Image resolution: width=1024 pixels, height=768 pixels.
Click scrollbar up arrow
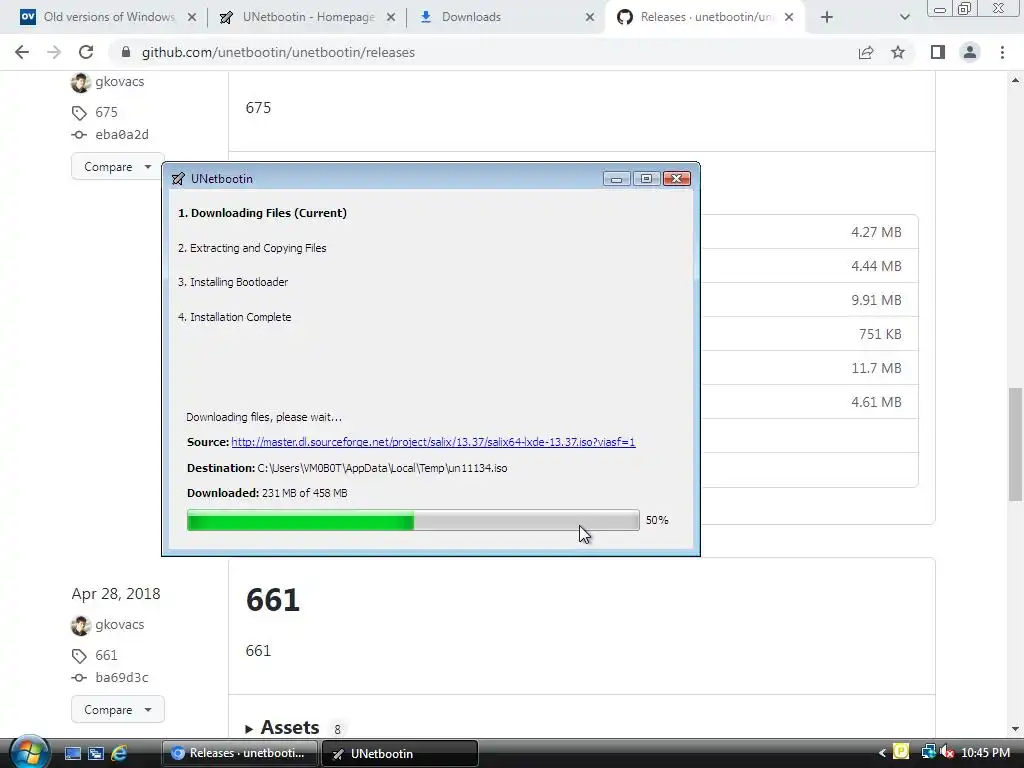pos(1015,80)
